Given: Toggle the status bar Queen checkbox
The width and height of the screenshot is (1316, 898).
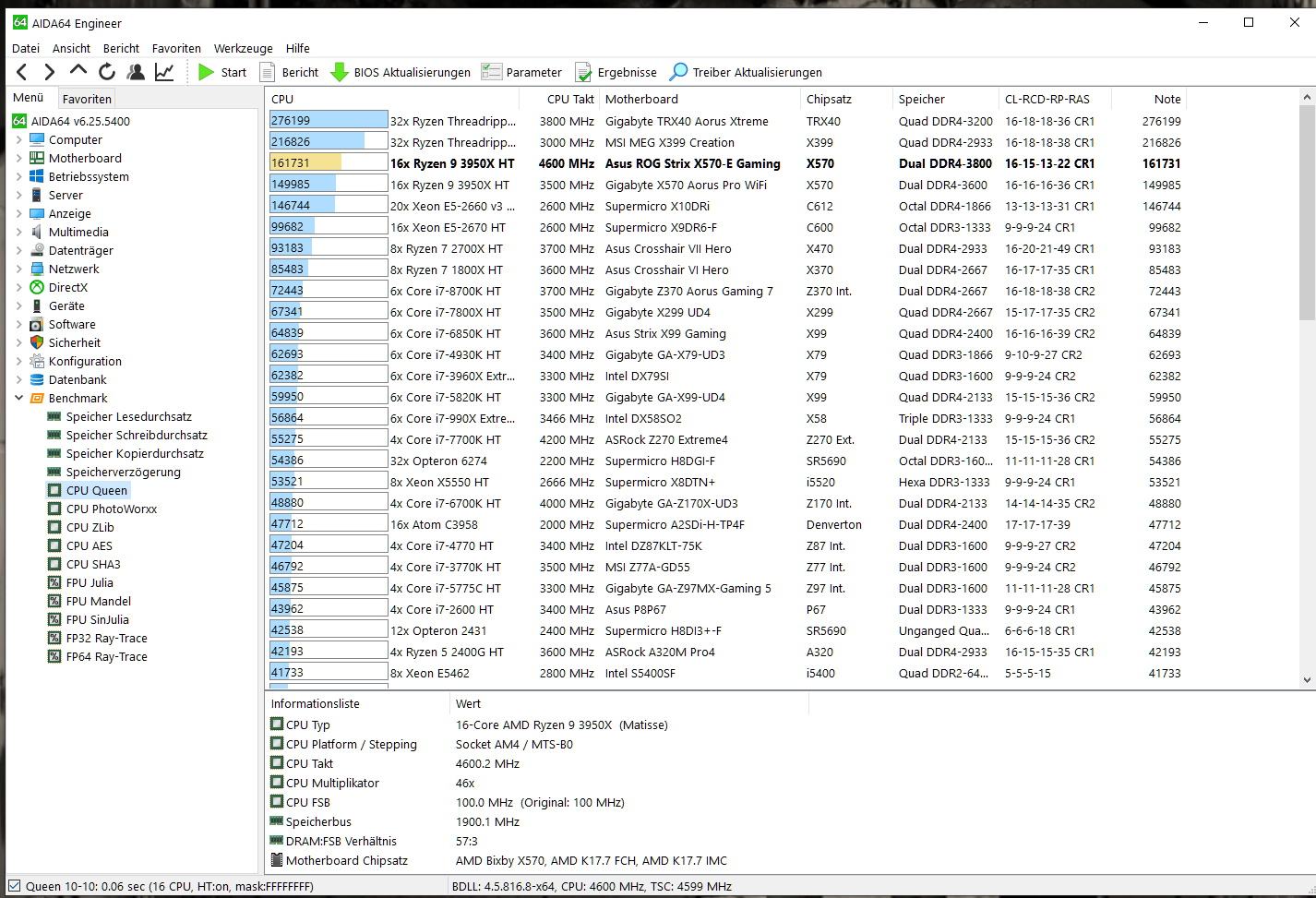Looking at the screenshot, I should (x=14, y=886).
